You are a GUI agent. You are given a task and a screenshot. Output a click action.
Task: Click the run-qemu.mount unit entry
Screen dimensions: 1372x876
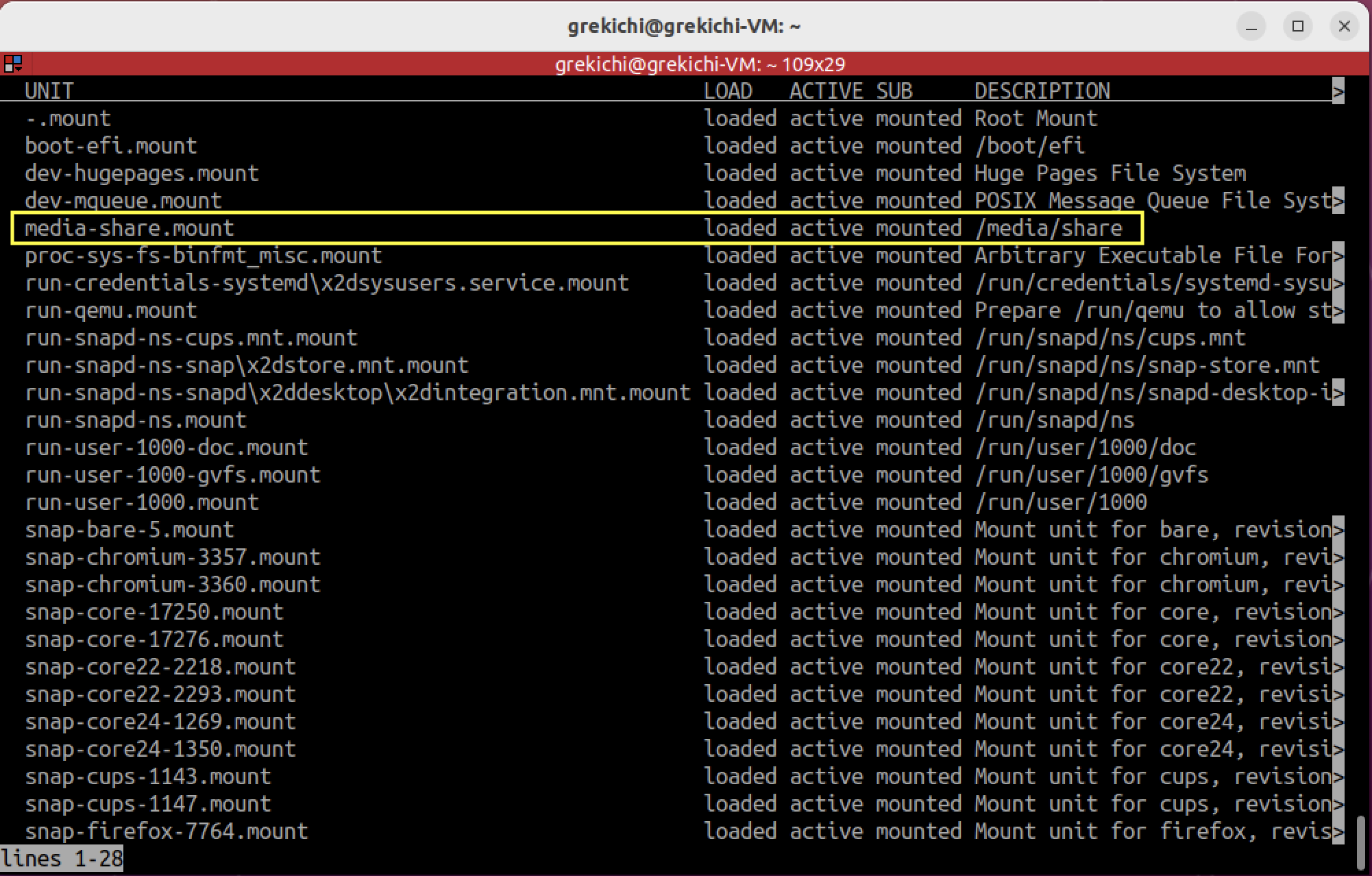(111, 311)
